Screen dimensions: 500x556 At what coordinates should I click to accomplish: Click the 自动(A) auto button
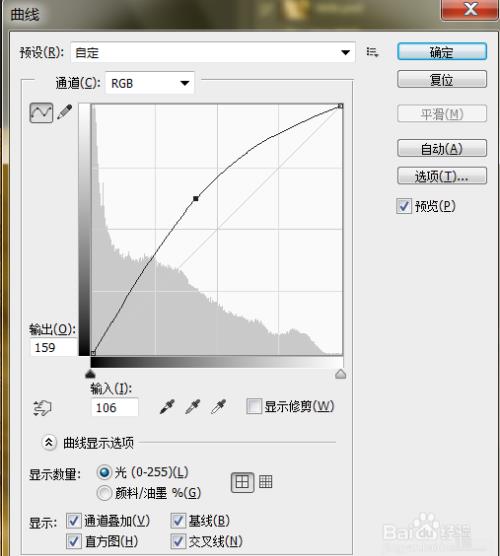(442, 148)
